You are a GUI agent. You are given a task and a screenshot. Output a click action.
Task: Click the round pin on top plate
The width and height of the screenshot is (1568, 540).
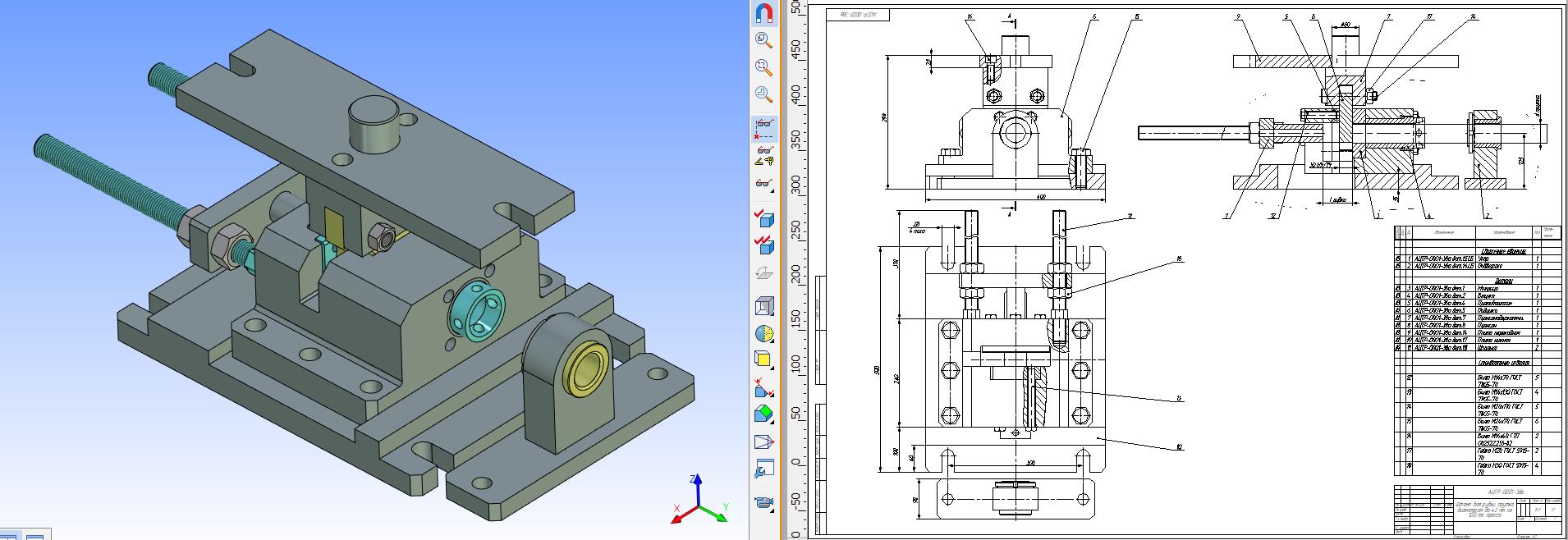tap(374, 125)
